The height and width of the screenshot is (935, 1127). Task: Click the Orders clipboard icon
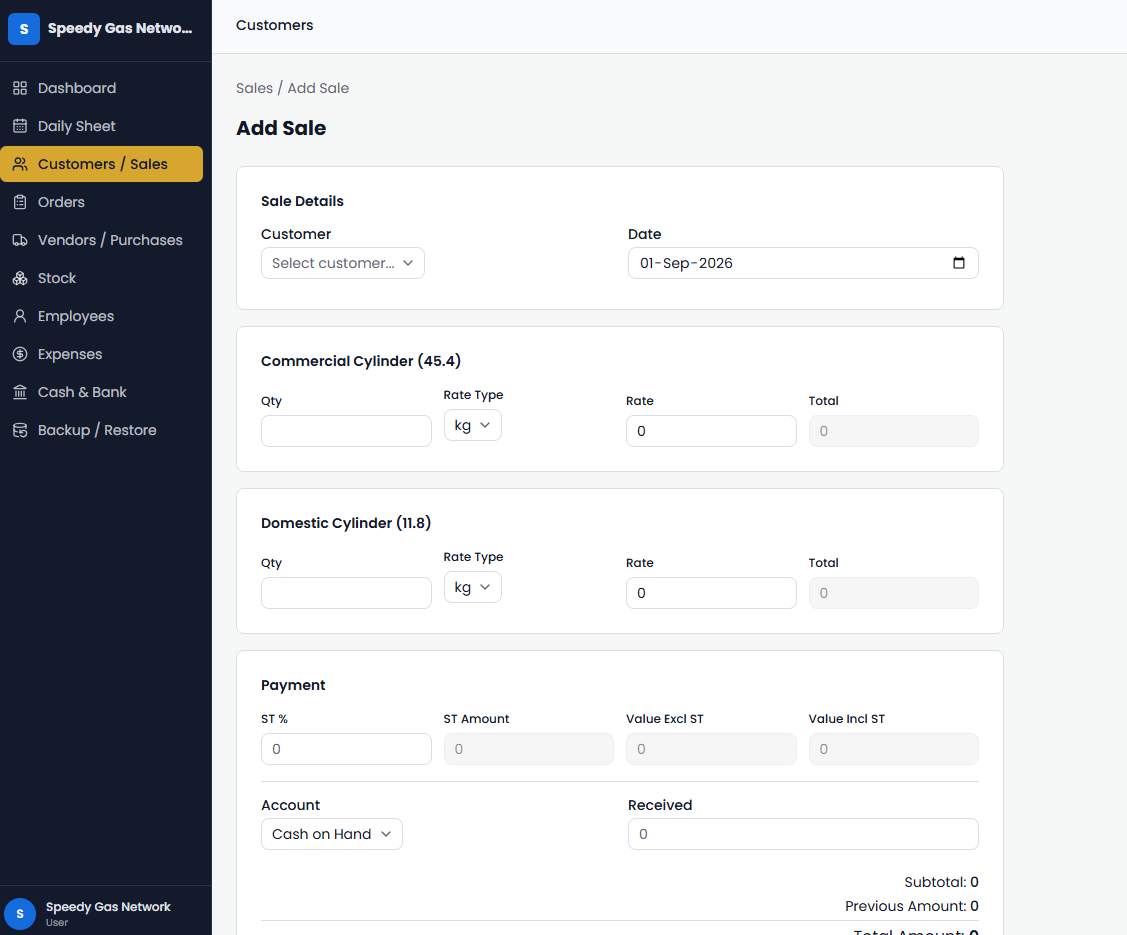[x=20, y=202]
